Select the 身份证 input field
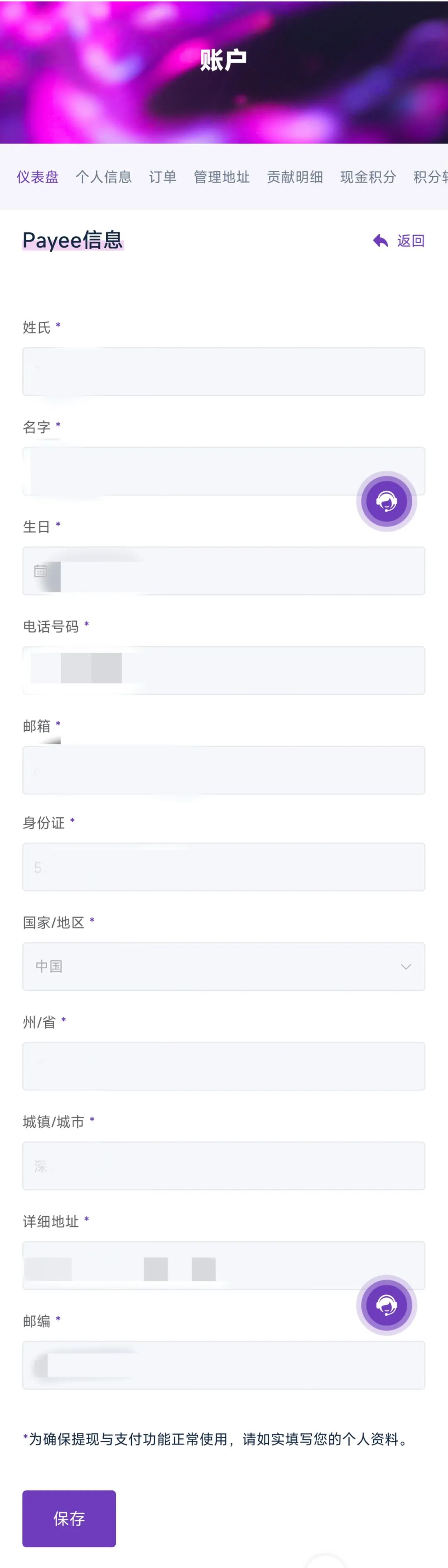The image size is (448, 1568). coord(224,867)
